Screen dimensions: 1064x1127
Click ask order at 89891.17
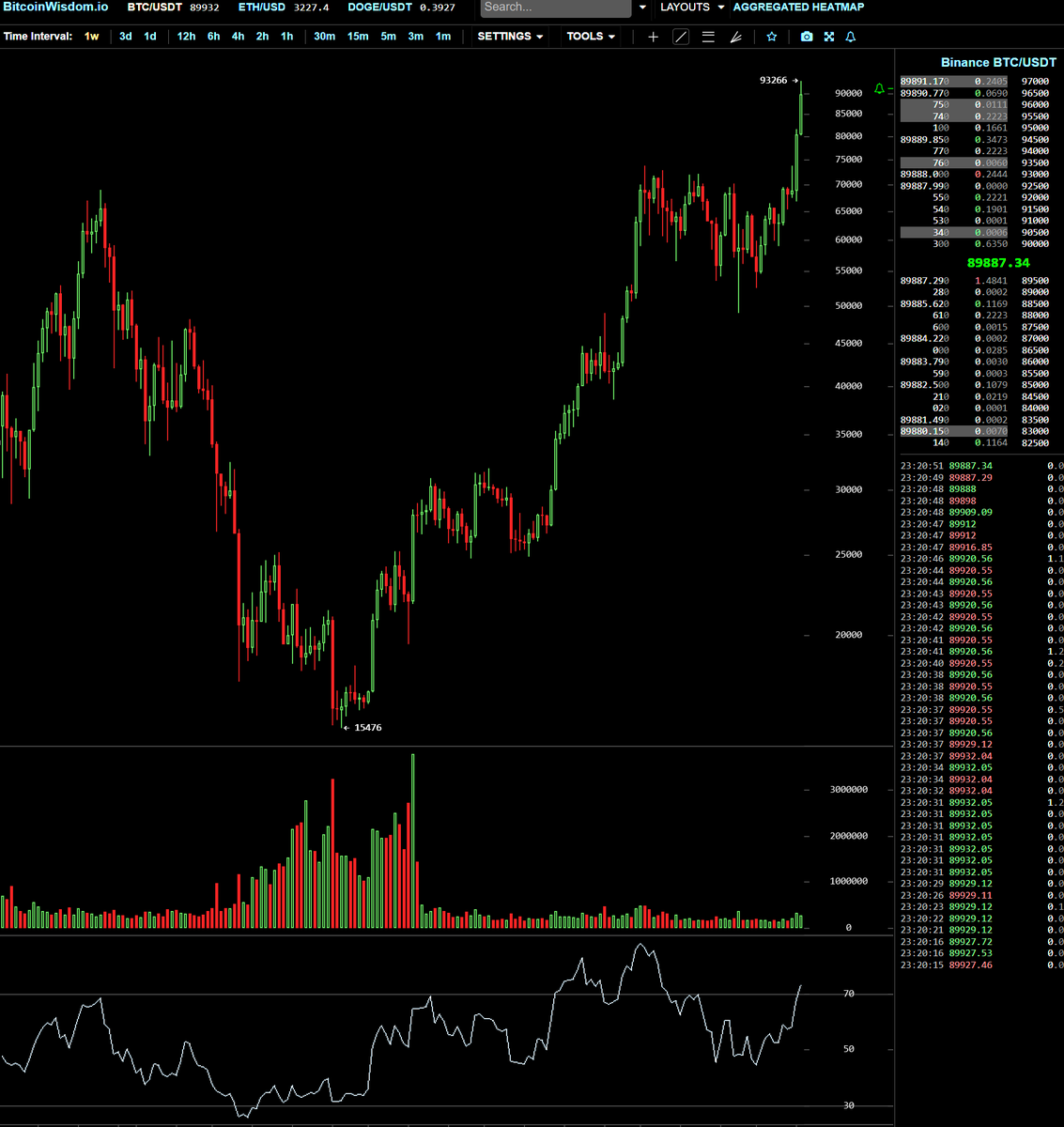coord(954,82)
